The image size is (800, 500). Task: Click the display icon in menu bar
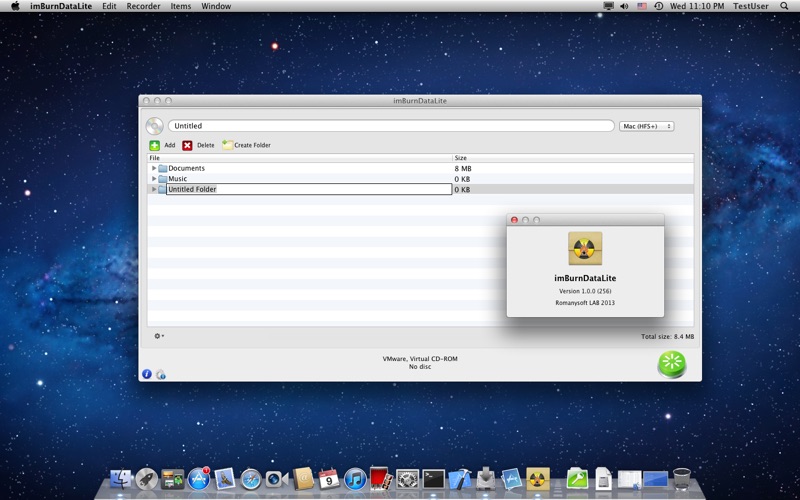tap(608, 6)
